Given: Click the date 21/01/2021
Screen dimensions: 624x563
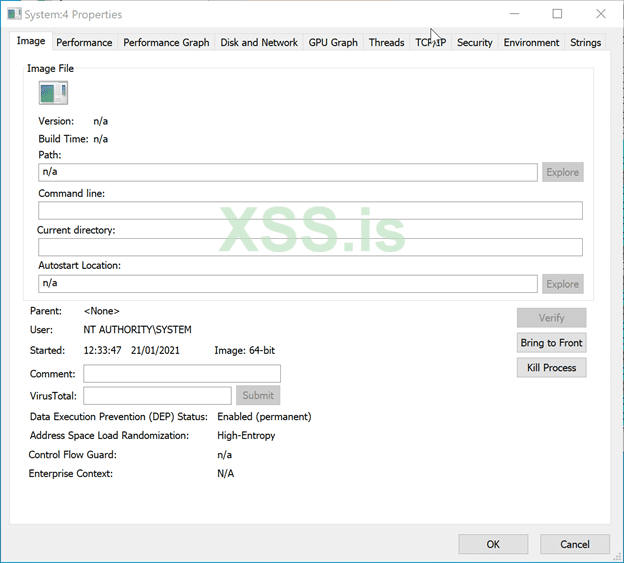Looking at the screenshot, I should pyautogui.click(x=155, y=350).
